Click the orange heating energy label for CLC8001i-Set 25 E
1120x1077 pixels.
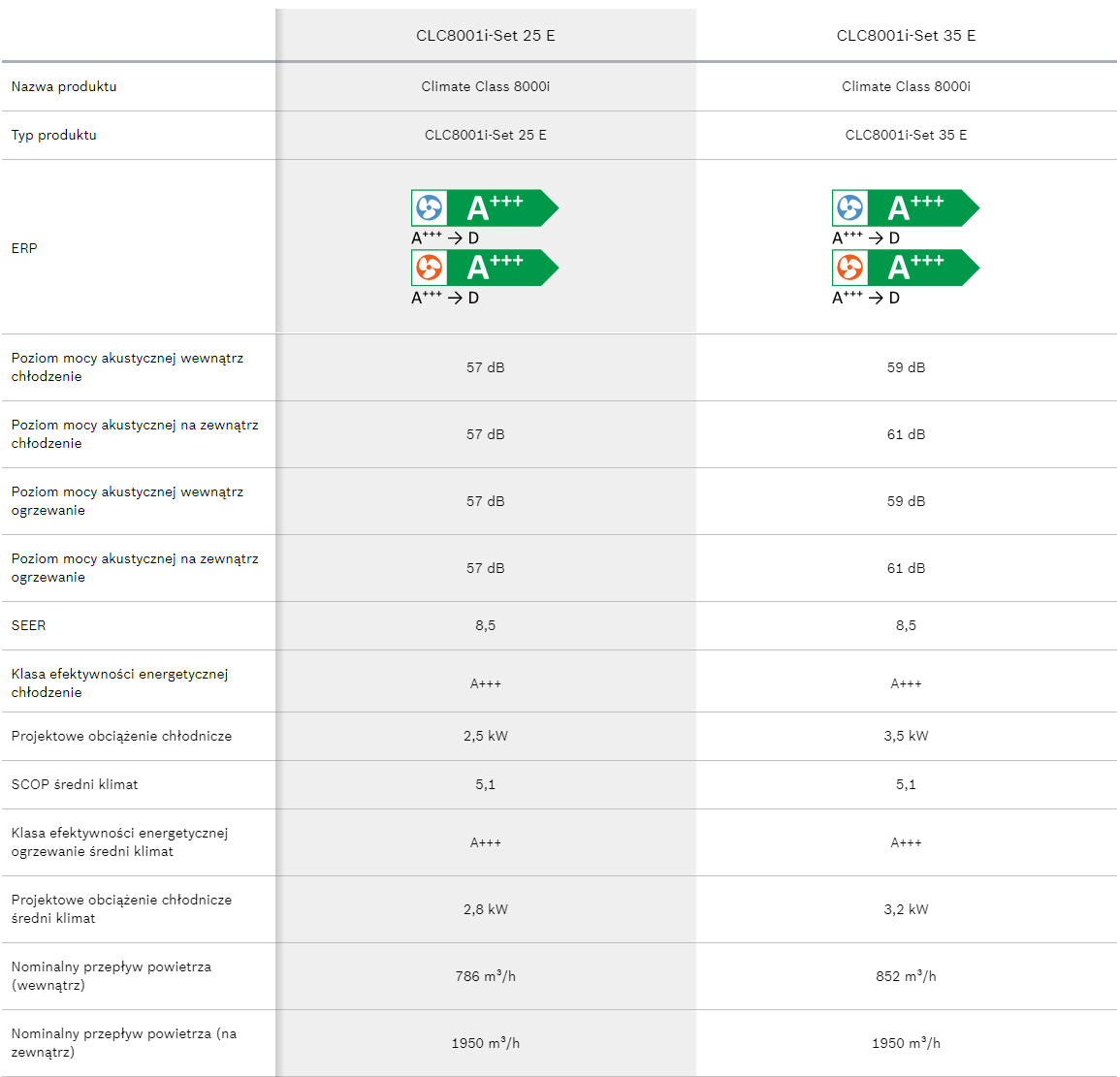tap(485, 268)
